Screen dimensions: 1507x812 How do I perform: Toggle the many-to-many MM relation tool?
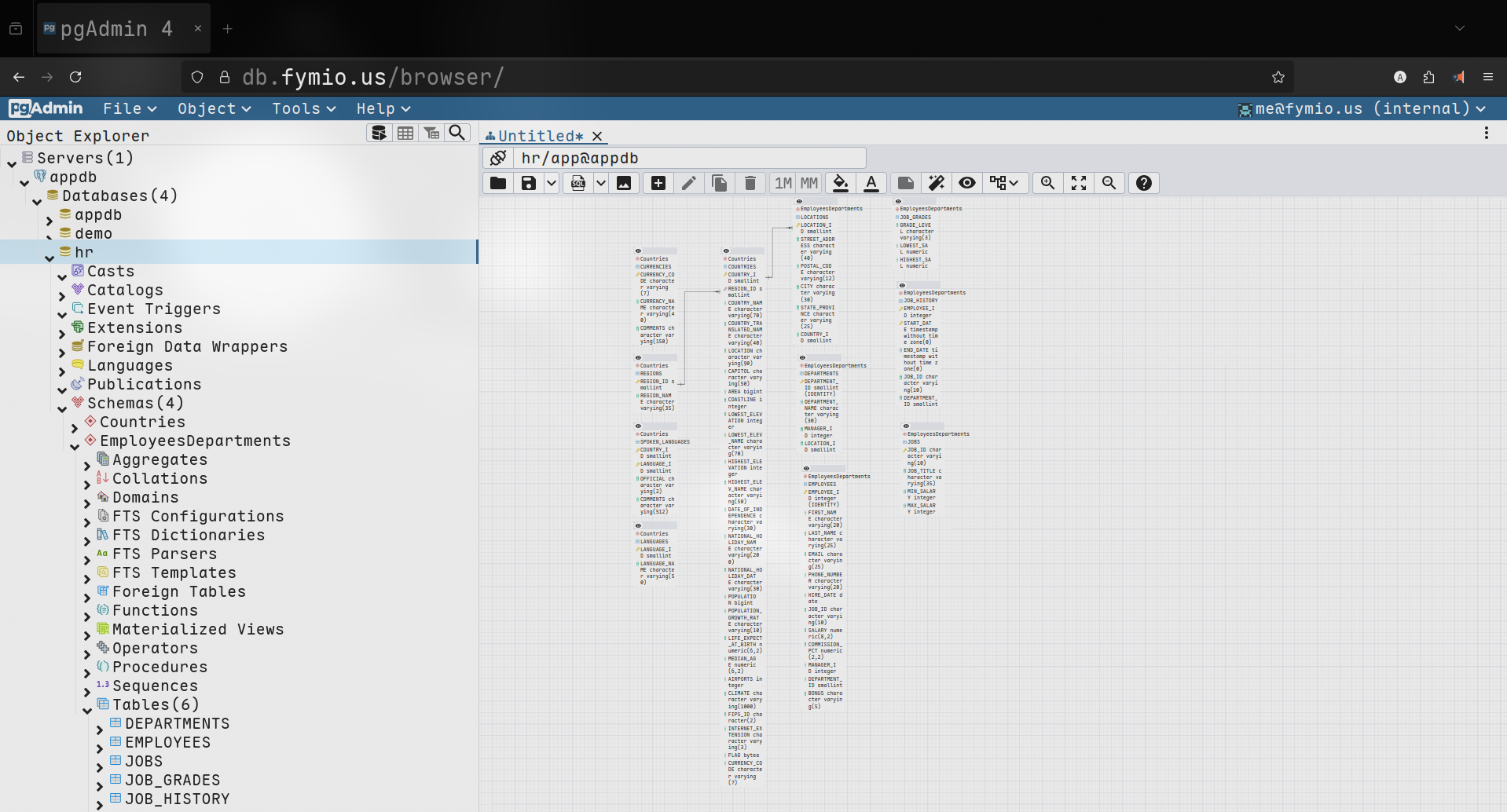tap(809, 183)
